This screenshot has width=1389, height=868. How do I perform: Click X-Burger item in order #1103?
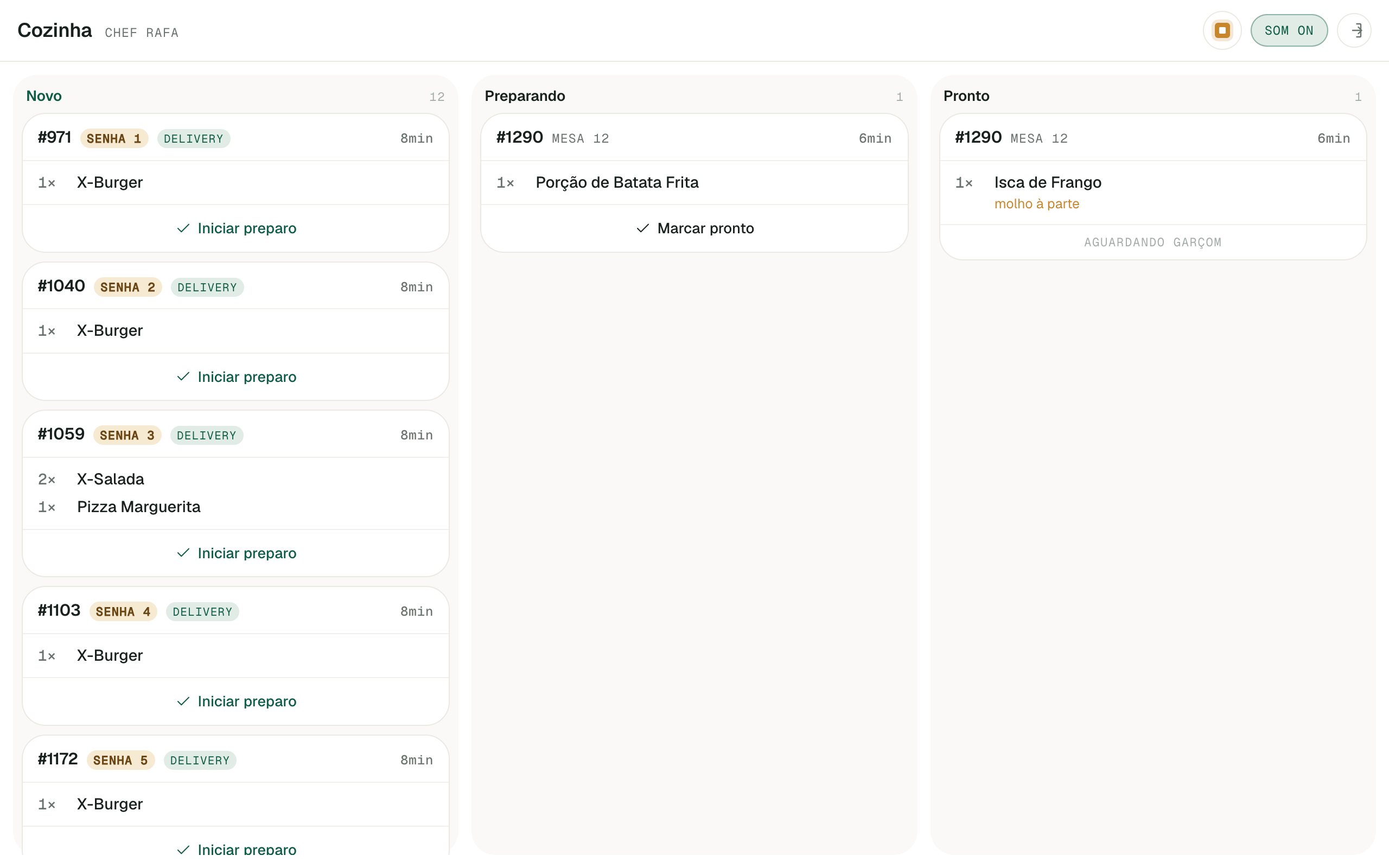point(110,655)
